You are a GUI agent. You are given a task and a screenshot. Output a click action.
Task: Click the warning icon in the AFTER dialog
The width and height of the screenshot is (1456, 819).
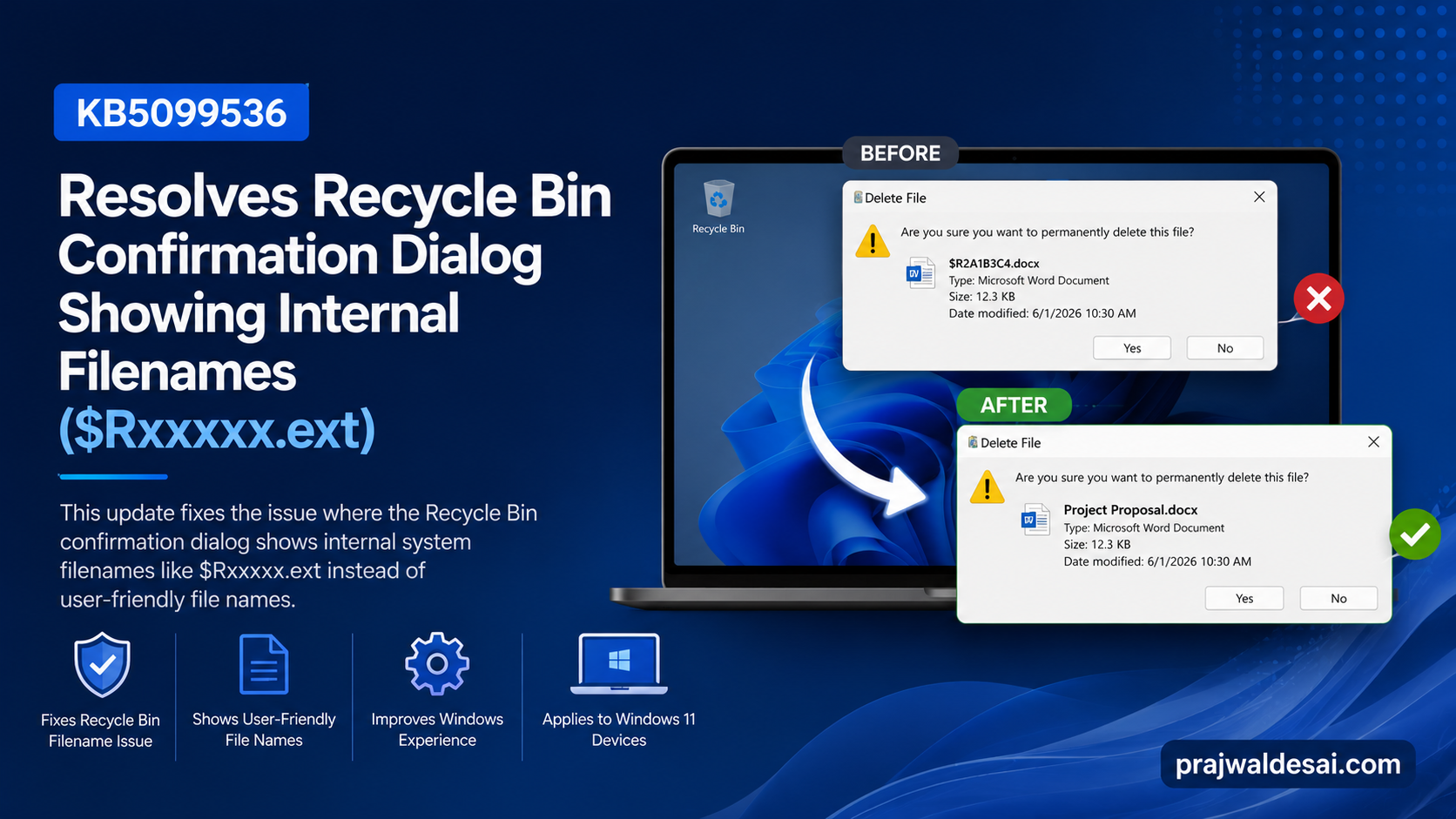point(987,487)
